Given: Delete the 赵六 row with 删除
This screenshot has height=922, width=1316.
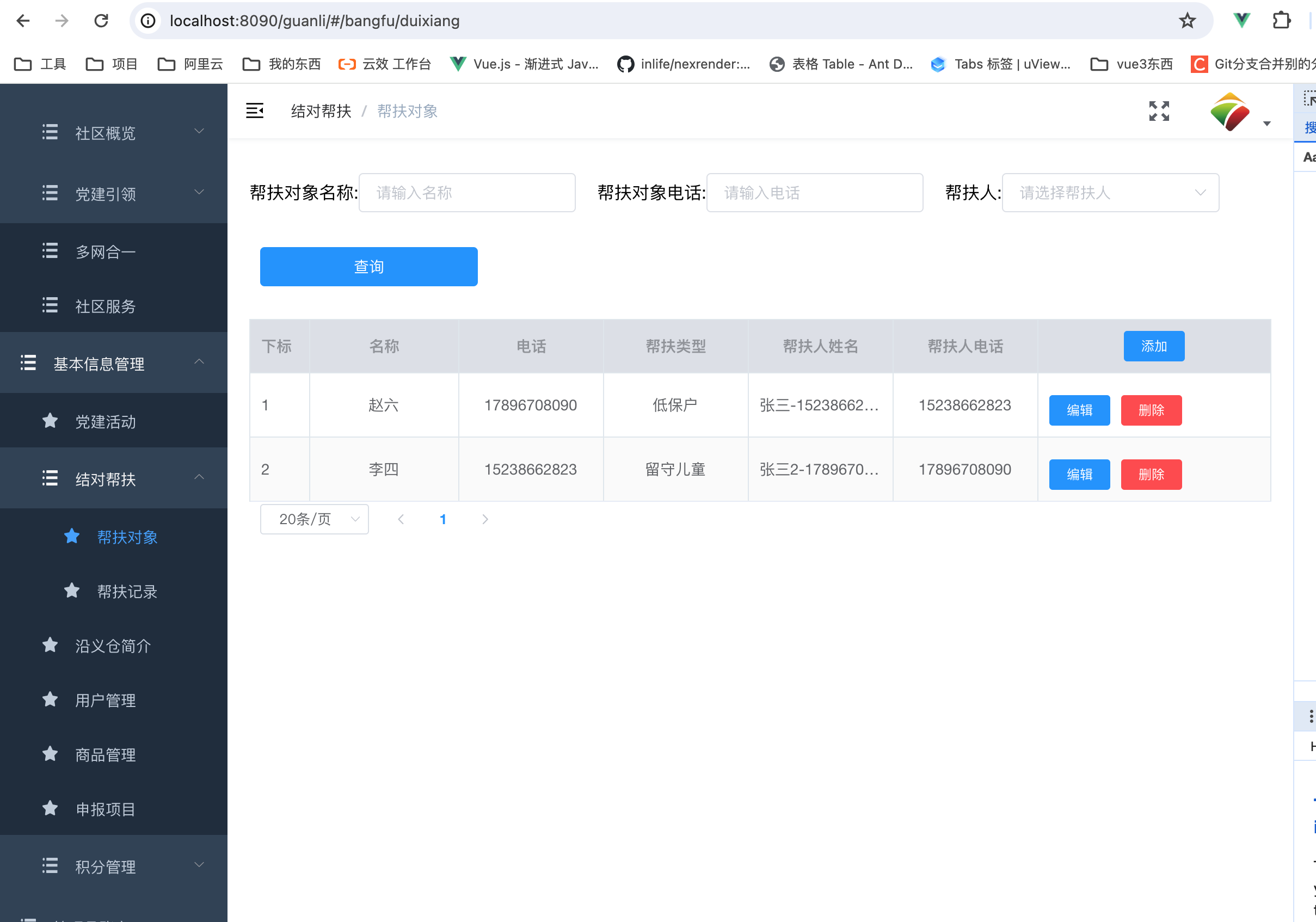Looking at the screenshot, I should tap(1151, 410).
